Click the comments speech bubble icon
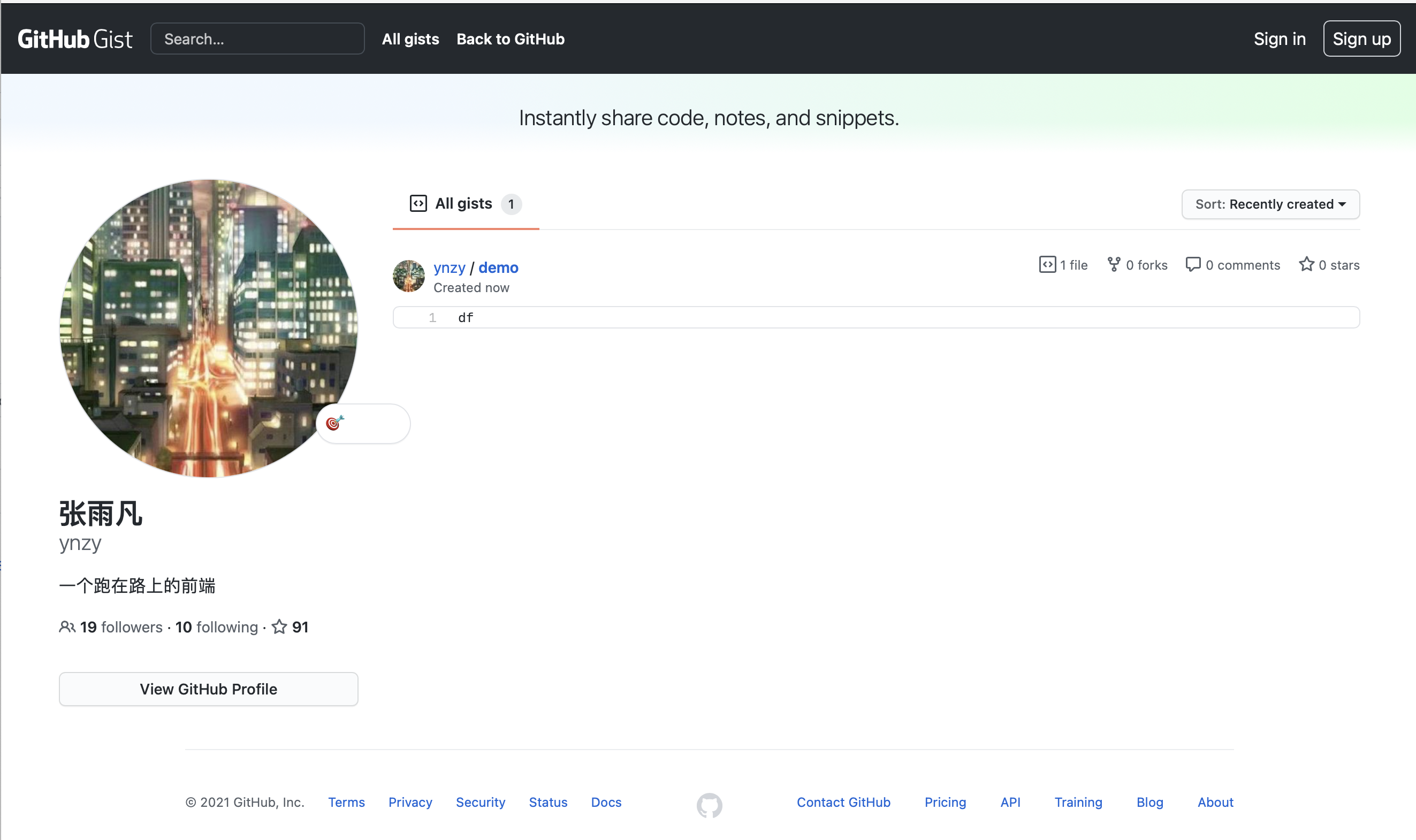 (1192, 264)
